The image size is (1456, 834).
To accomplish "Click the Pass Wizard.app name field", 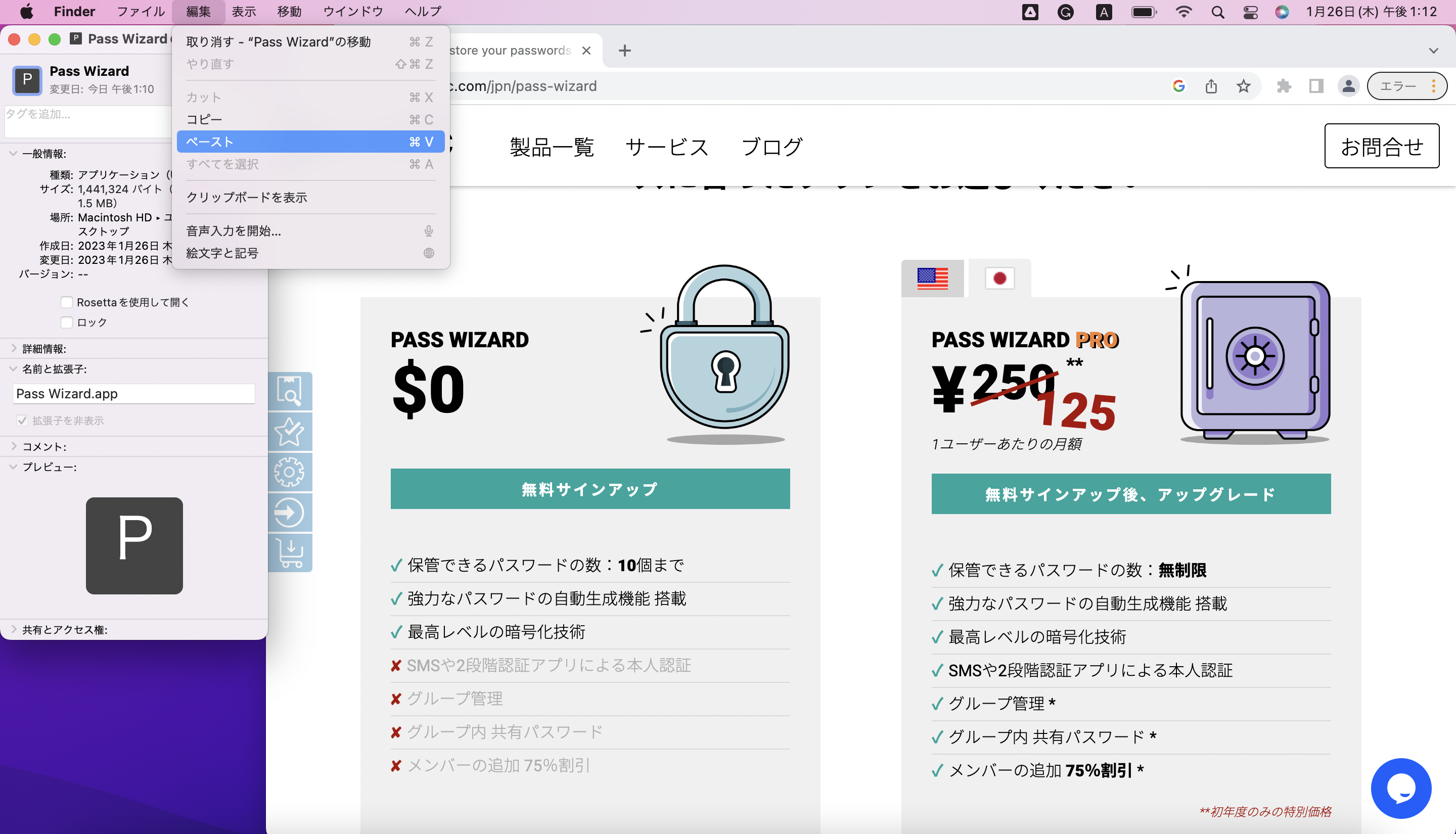I will click(x=133, y=394).
